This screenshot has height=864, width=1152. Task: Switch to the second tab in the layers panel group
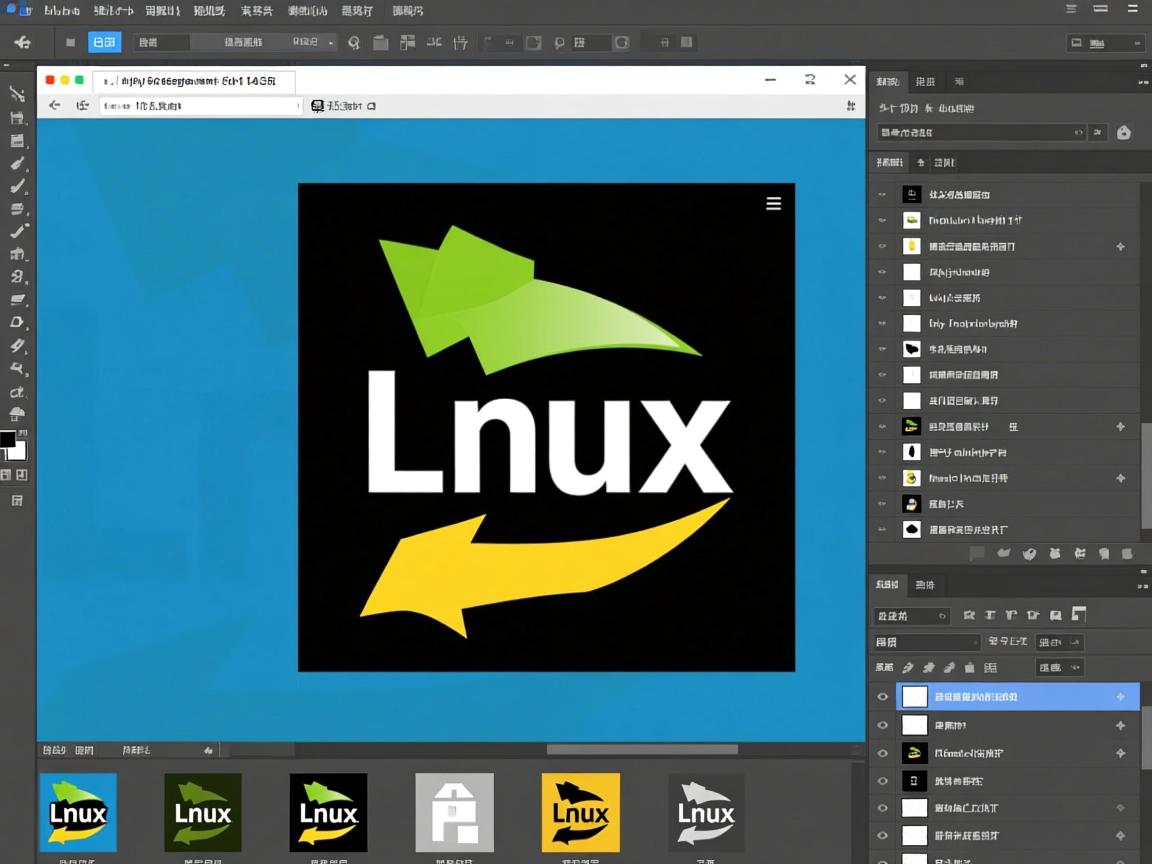[x=926, y=584]
